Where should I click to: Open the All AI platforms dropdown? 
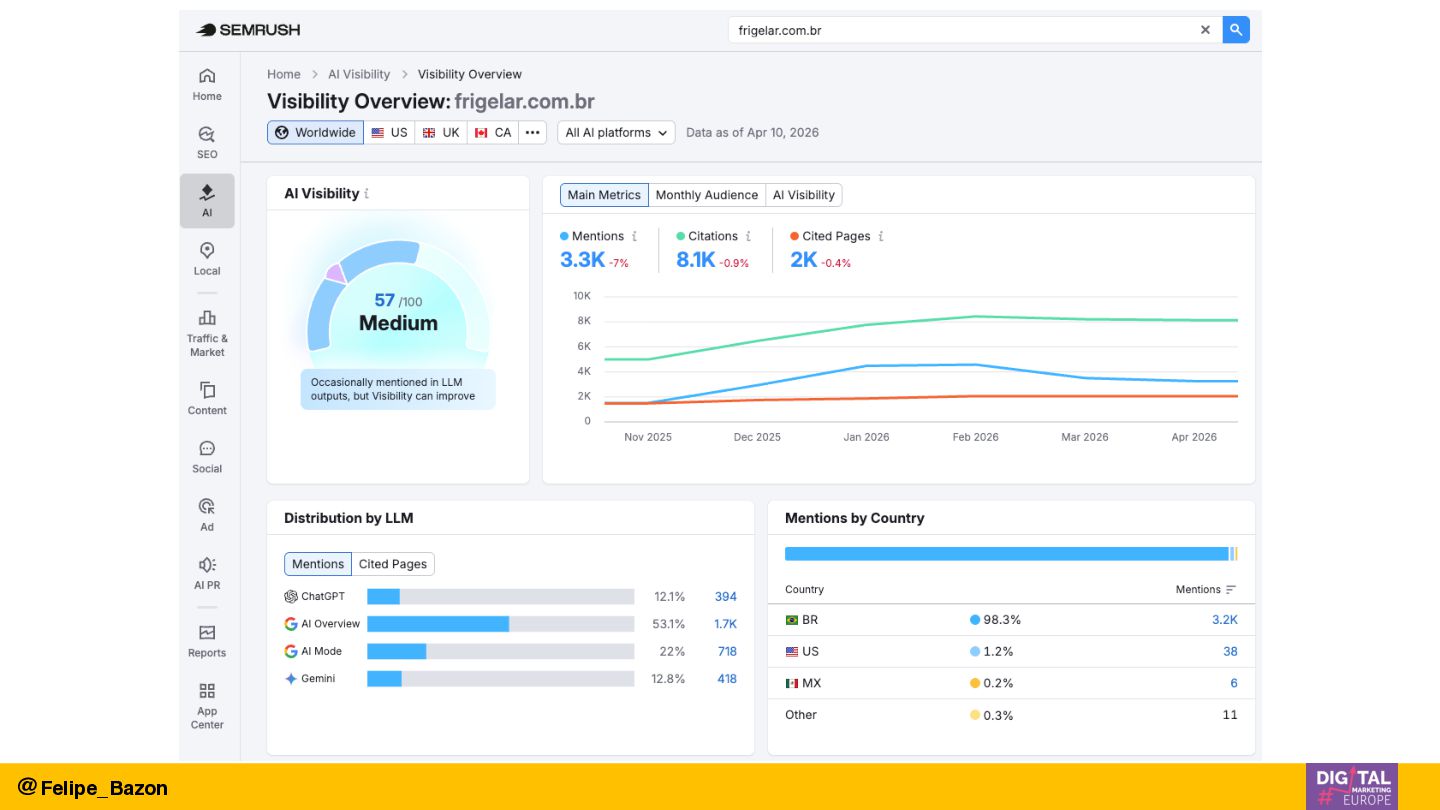click(616, 132)
